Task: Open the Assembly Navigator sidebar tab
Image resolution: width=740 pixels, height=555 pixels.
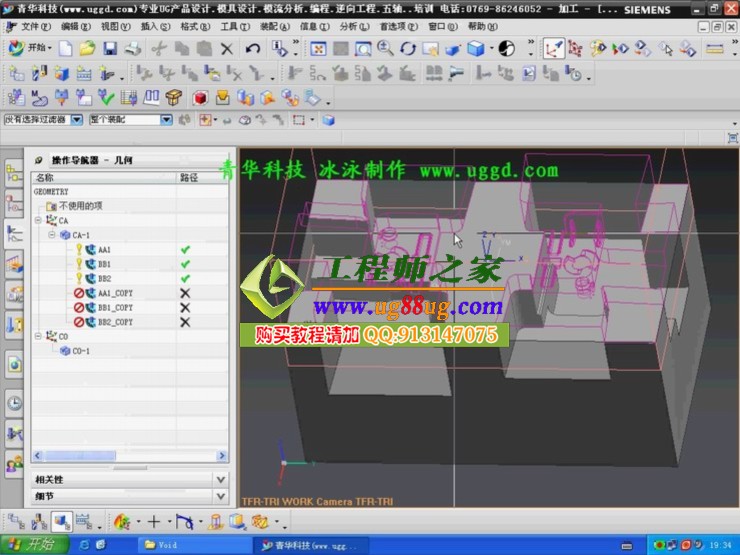Action: tap(14, 173)
